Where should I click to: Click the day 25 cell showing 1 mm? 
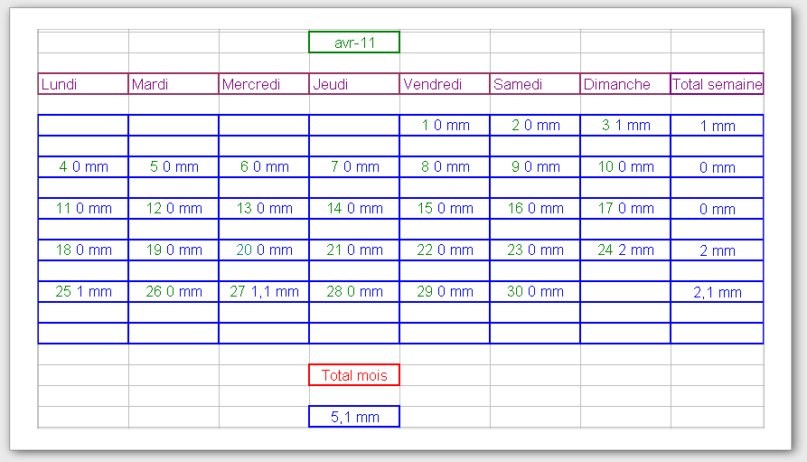point(83,292)
